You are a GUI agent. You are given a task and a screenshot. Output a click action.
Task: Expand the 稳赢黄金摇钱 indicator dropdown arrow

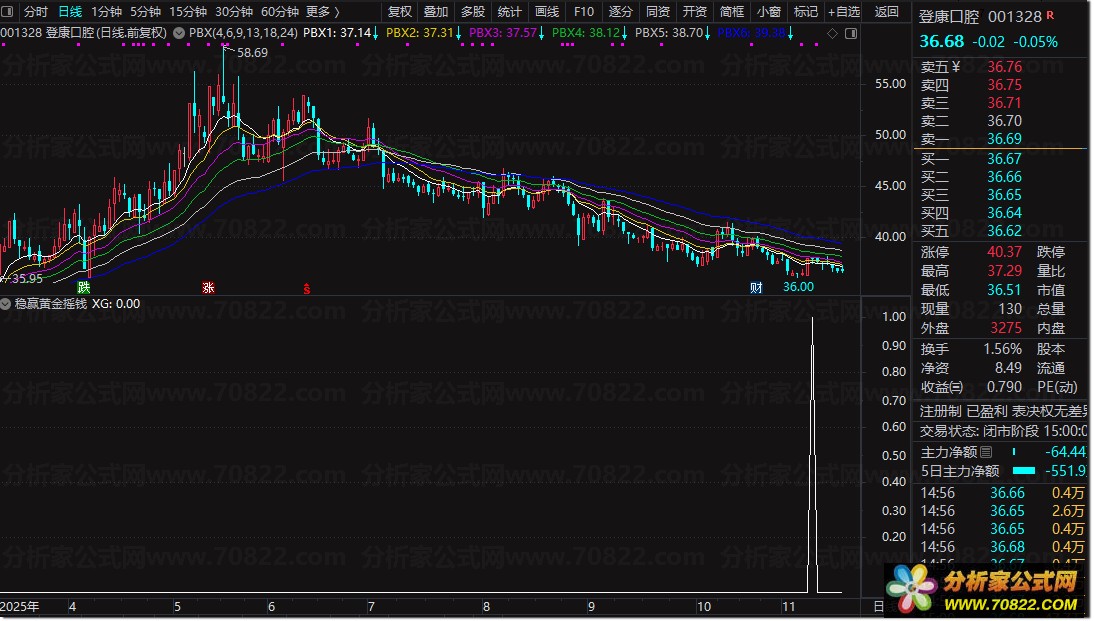[6, 304]
